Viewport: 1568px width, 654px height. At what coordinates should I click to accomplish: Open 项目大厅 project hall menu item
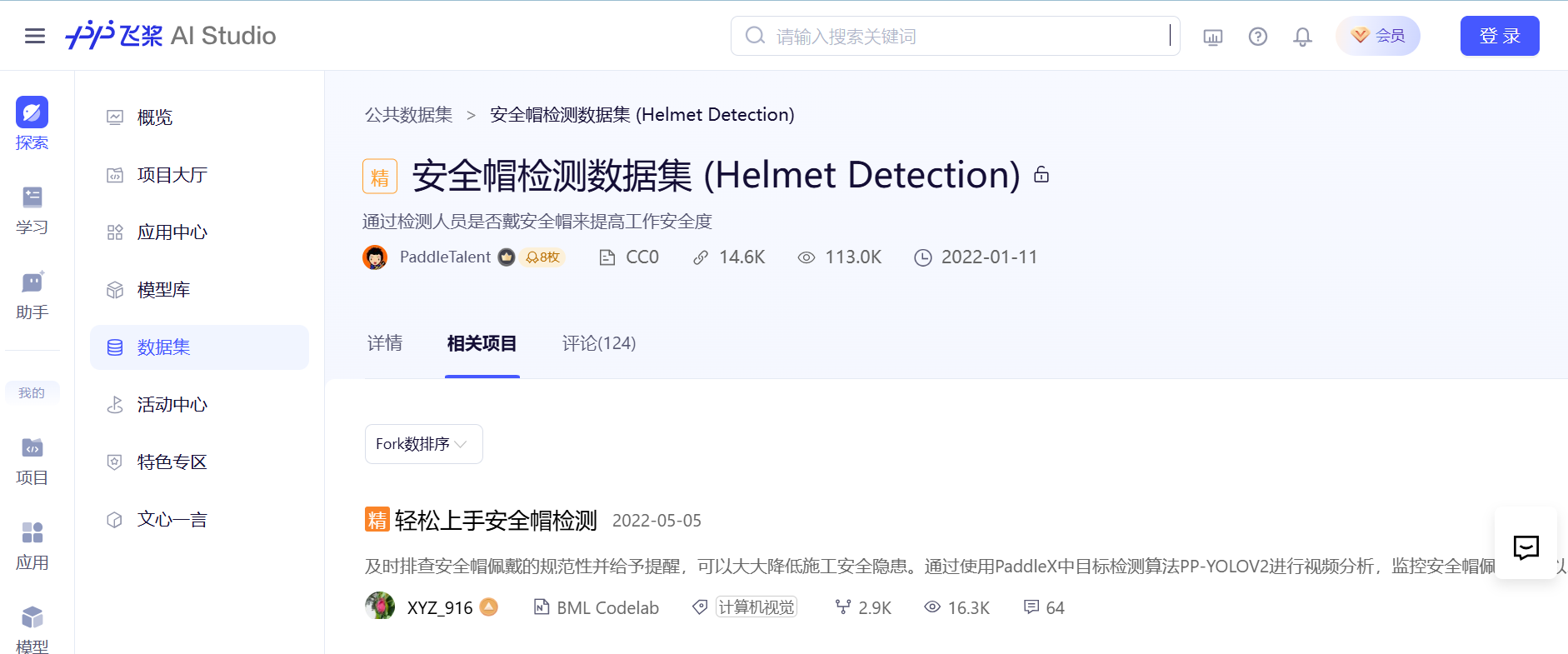pos(199,175)
